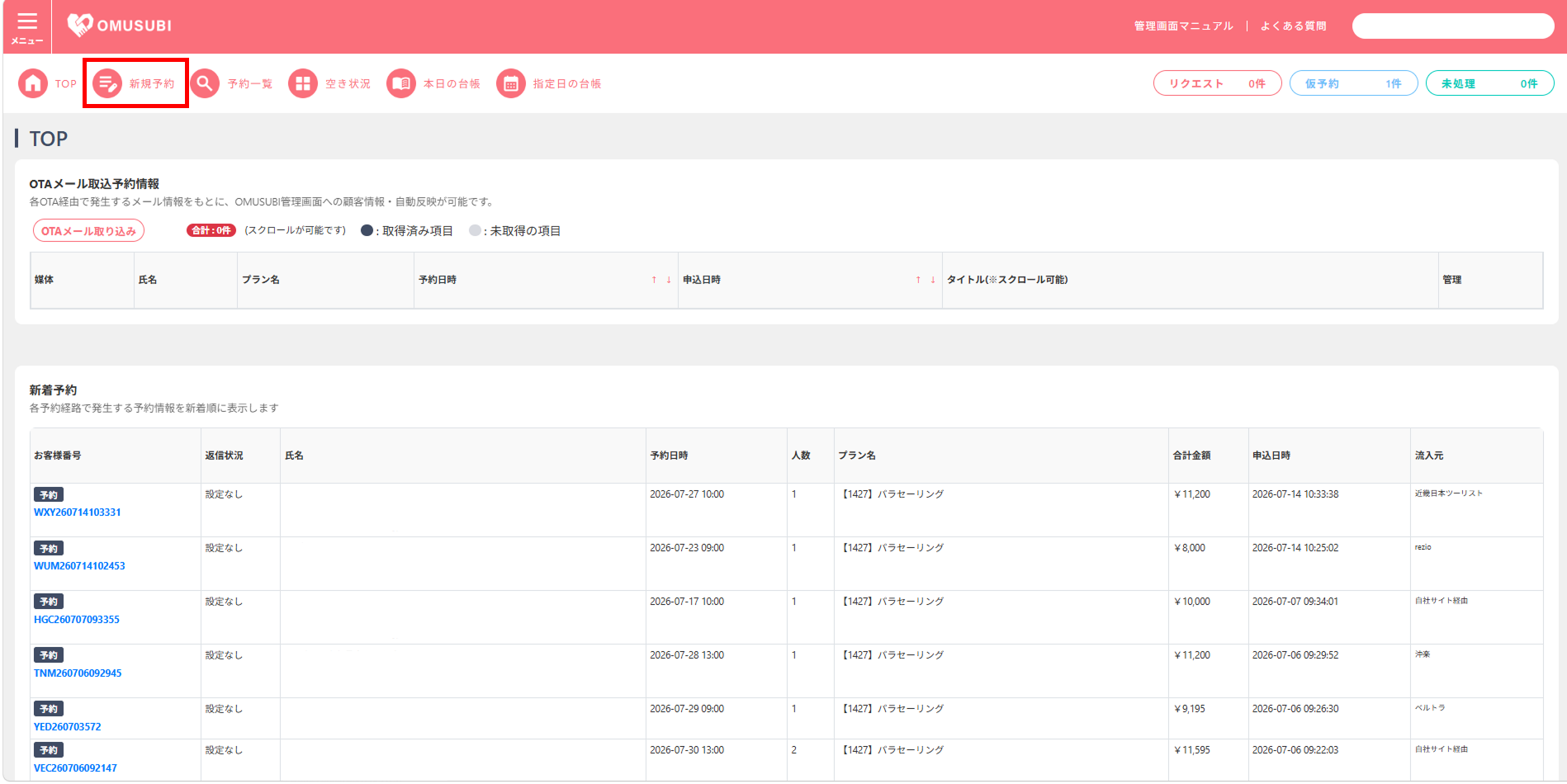Click the OMUSUBI logo
Screen dimensions: 1567x784
(x=119, y=26)
